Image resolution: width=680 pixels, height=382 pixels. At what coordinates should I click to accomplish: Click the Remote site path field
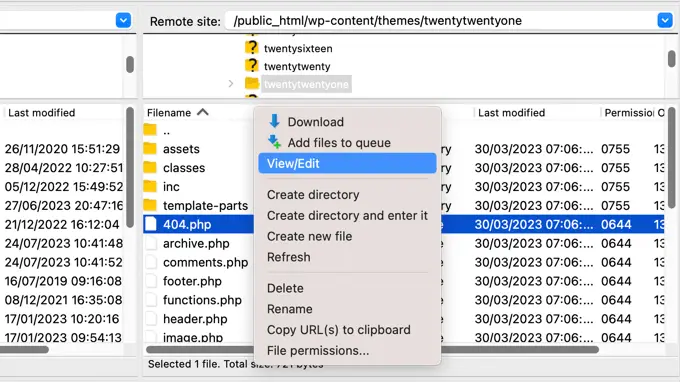click(441, 20)
